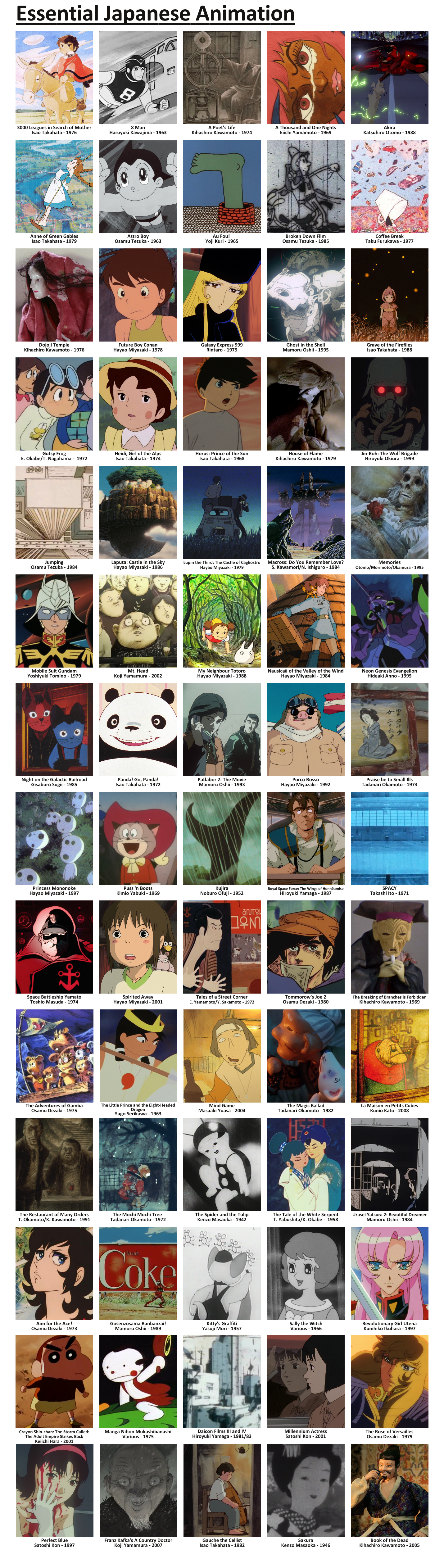
Task: Select the My Neighbour Totoro image
Action: (x=222, y=621)
